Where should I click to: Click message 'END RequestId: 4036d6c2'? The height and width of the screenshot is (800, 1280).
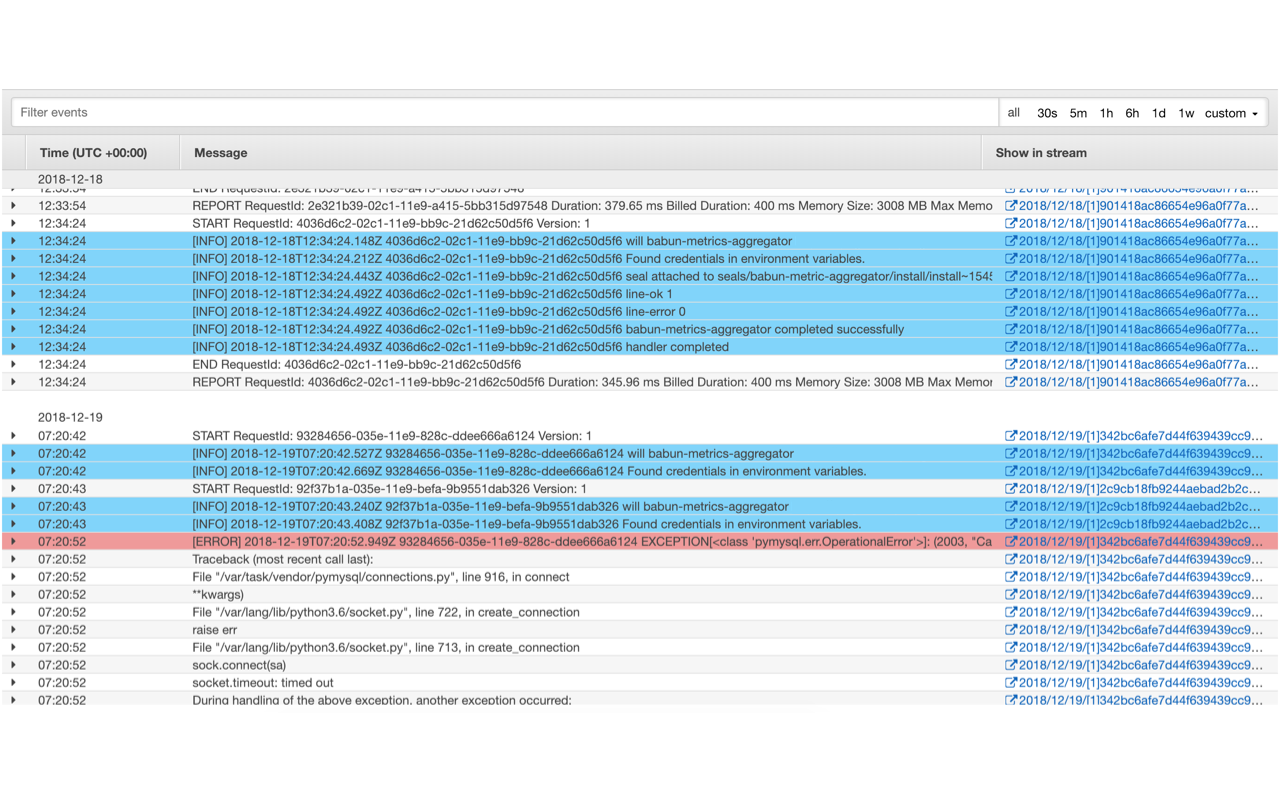(x=357, y=365)
